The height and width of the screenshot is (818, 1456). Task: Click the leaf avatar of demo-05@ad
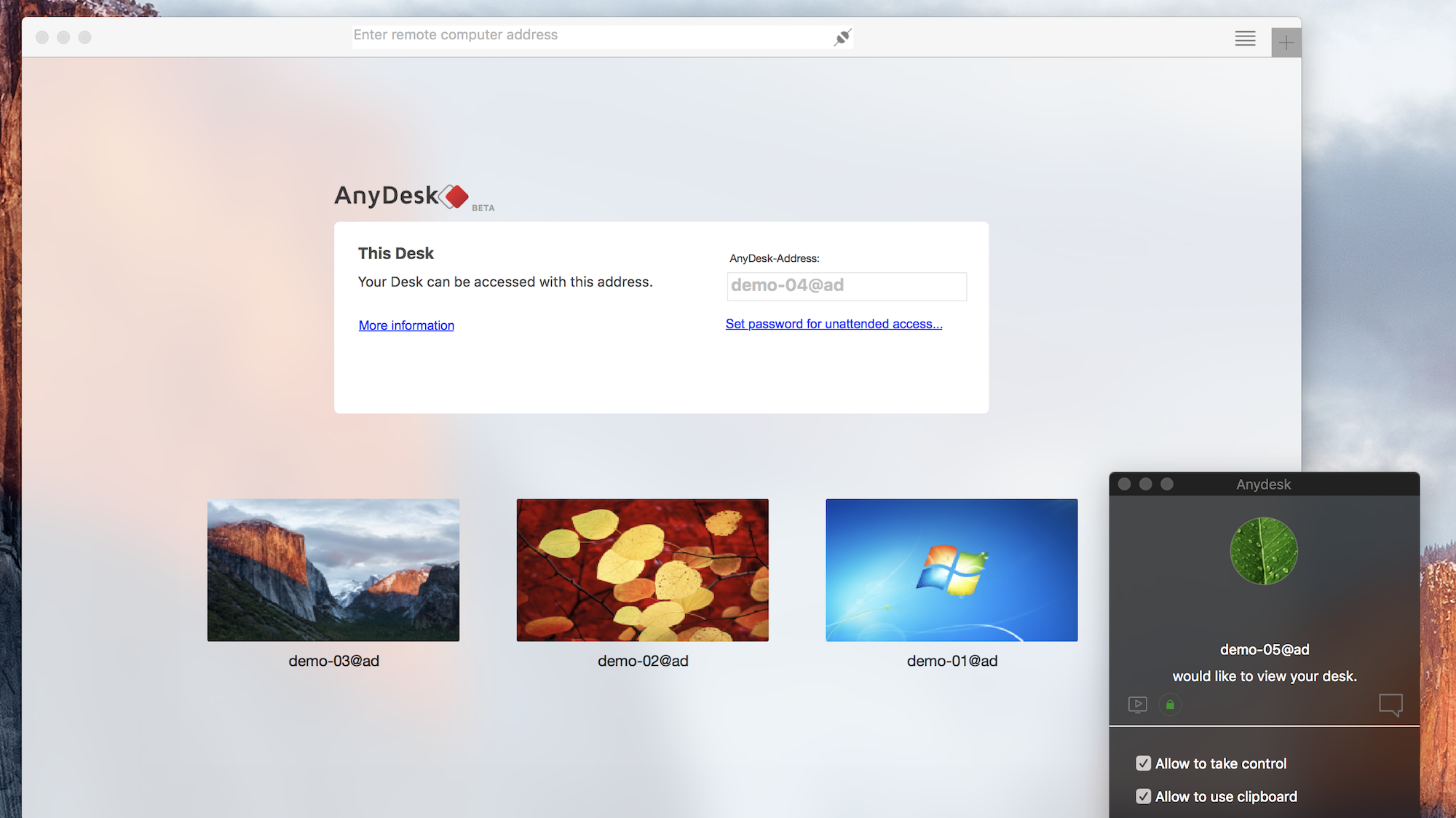1264,551
